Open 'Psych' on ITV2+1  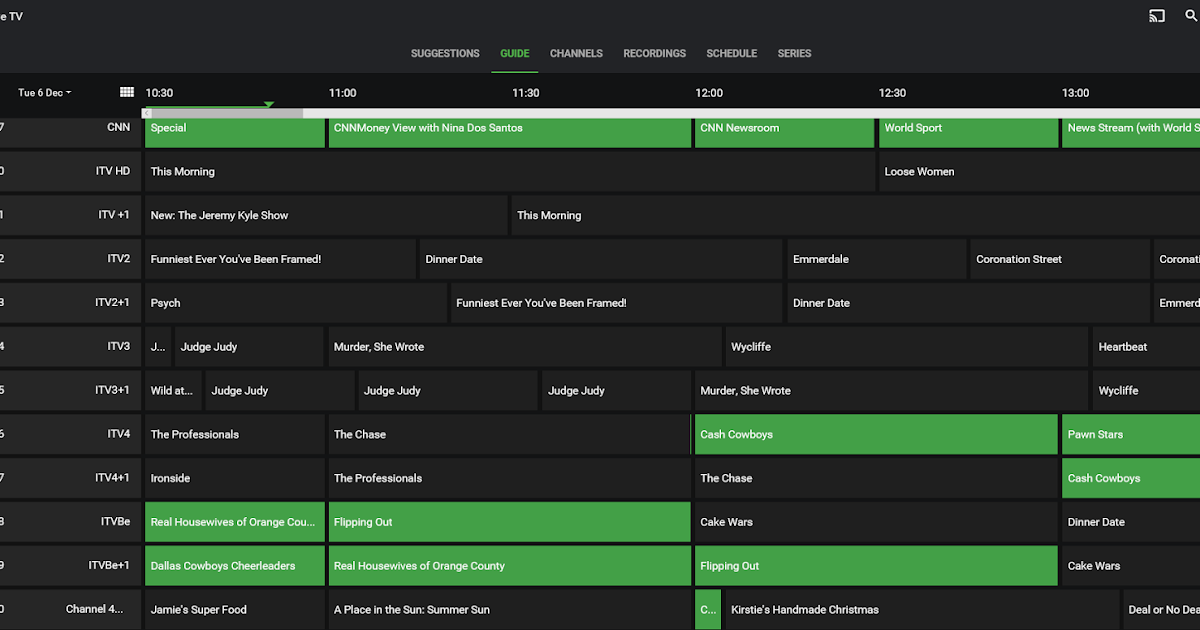[x=296, y=303]
